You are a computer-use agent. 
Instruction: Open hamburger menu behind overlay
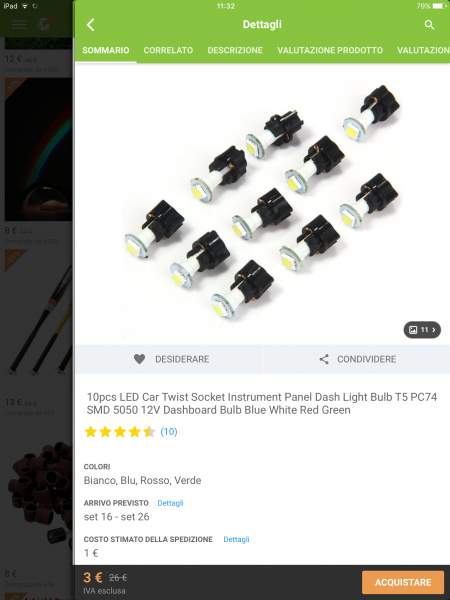19,25
